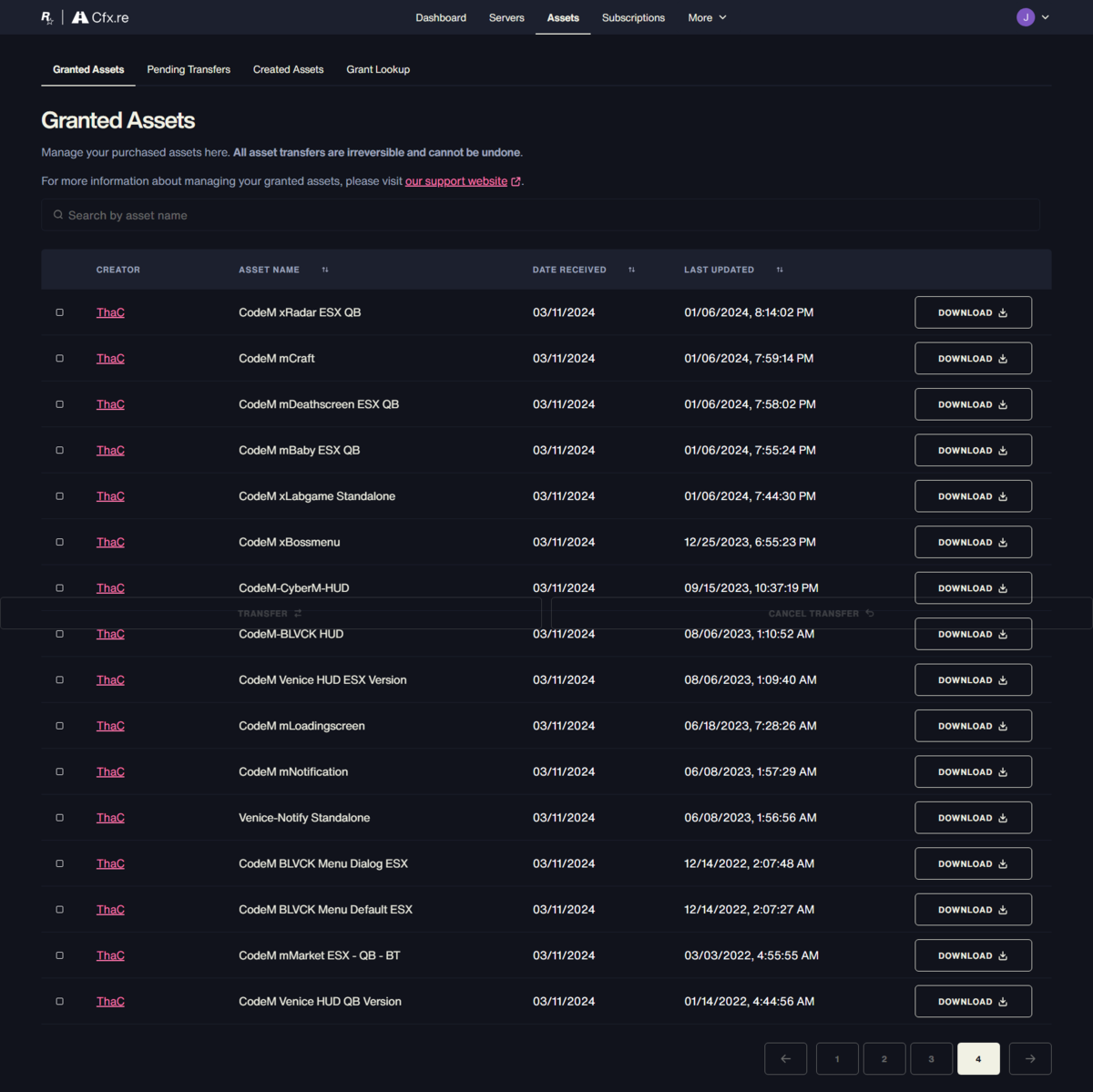
Task: Expand the More navigation menu
Action: coord(707,17)
